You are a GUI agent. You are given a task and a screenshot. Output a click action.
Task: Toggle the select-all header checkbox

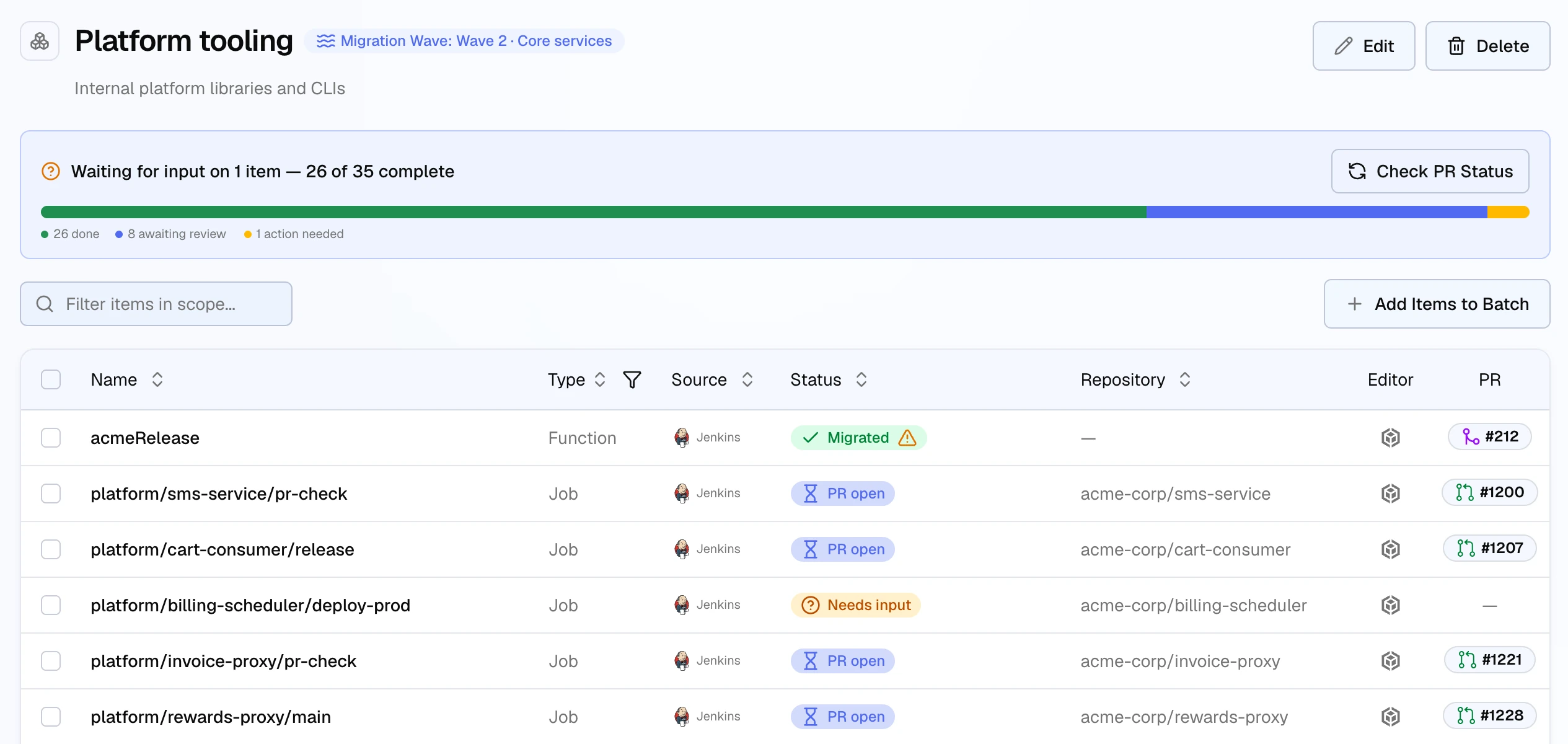[51, 379]
